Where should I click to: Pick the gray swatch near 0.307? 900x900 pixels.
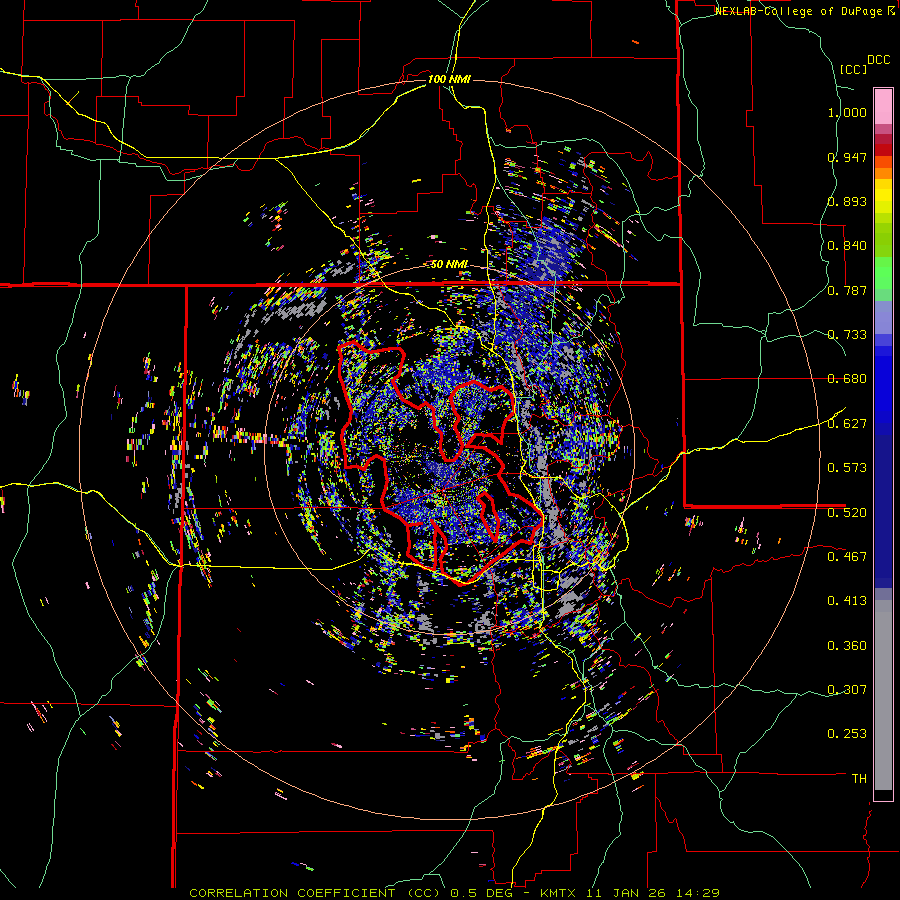(x=883, y=700)
